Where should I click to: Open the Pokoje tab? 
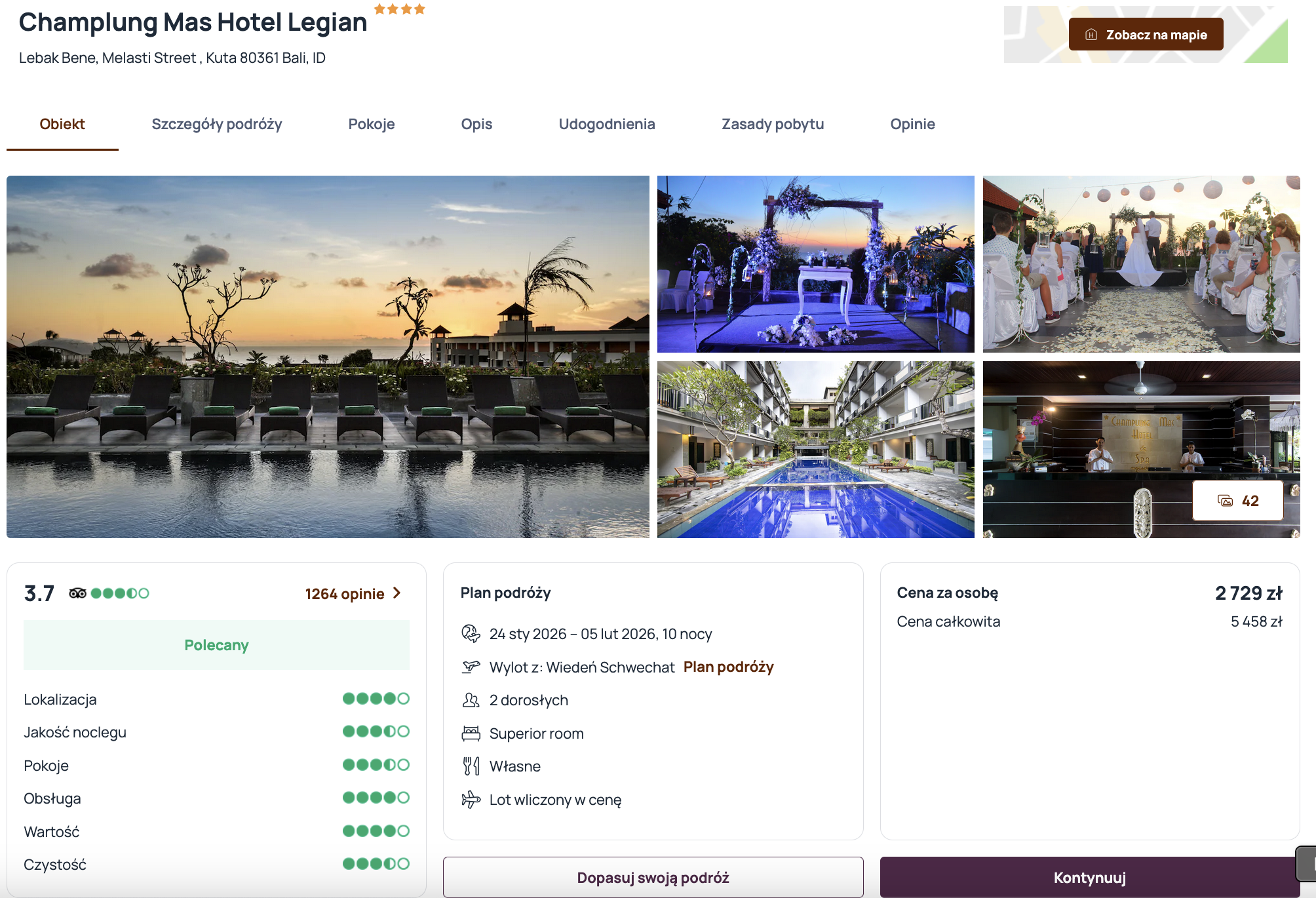[x=372, y=124]
